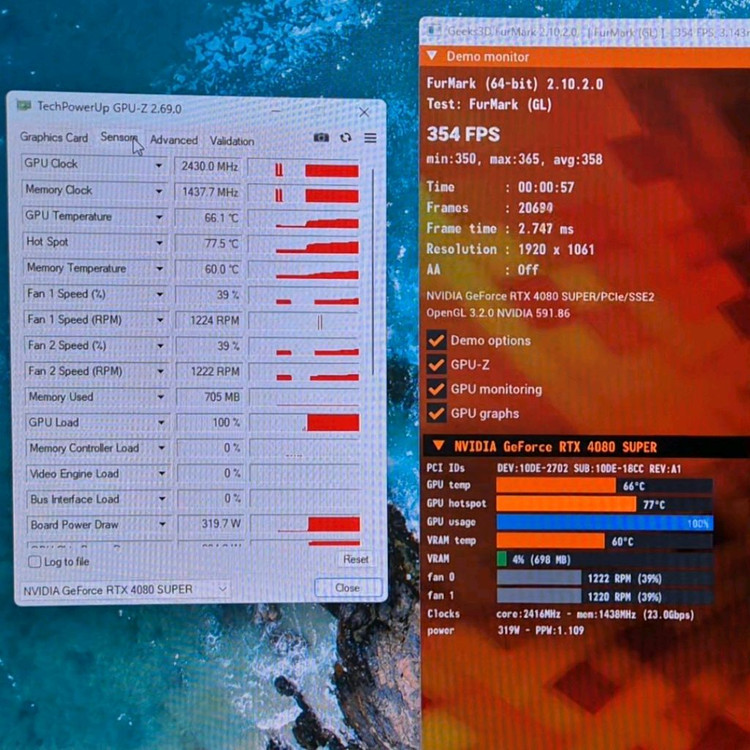Viewport: 750px width, 750px height.
Task: Open the Bus Interface Load dropdown
Action: coord(162,499)
